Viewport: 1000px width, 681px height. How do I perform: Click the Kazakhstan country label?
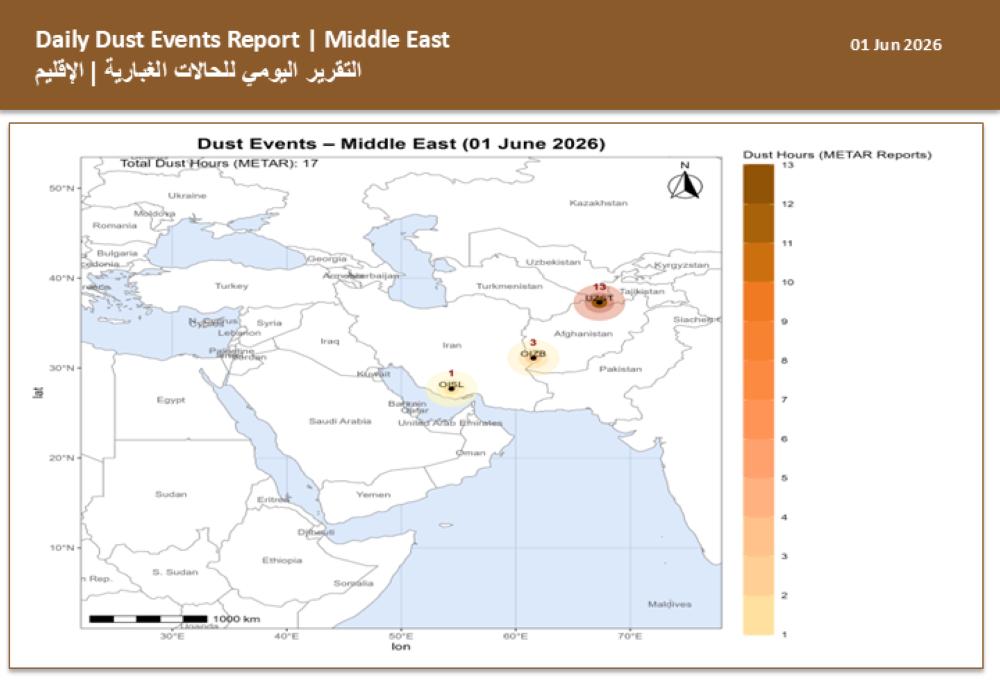click(598, 203)
